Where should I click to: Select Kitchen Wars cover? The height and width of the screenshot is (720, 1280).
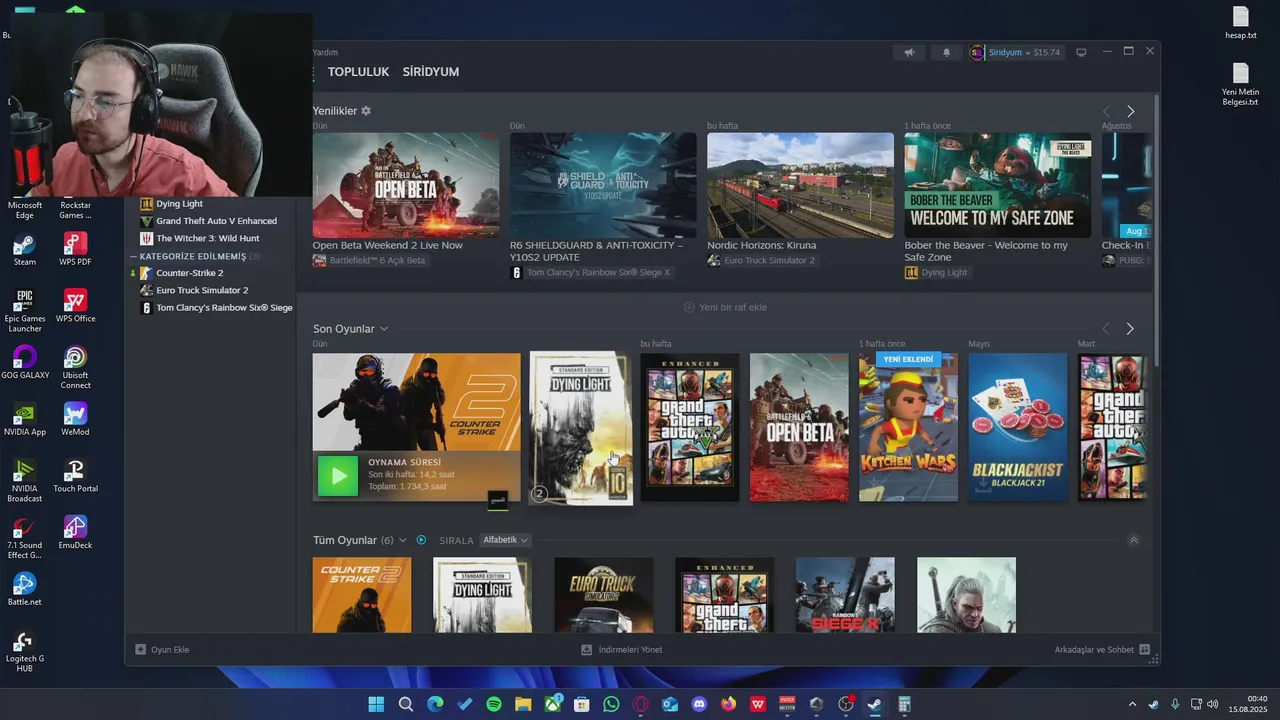[908, 427]
